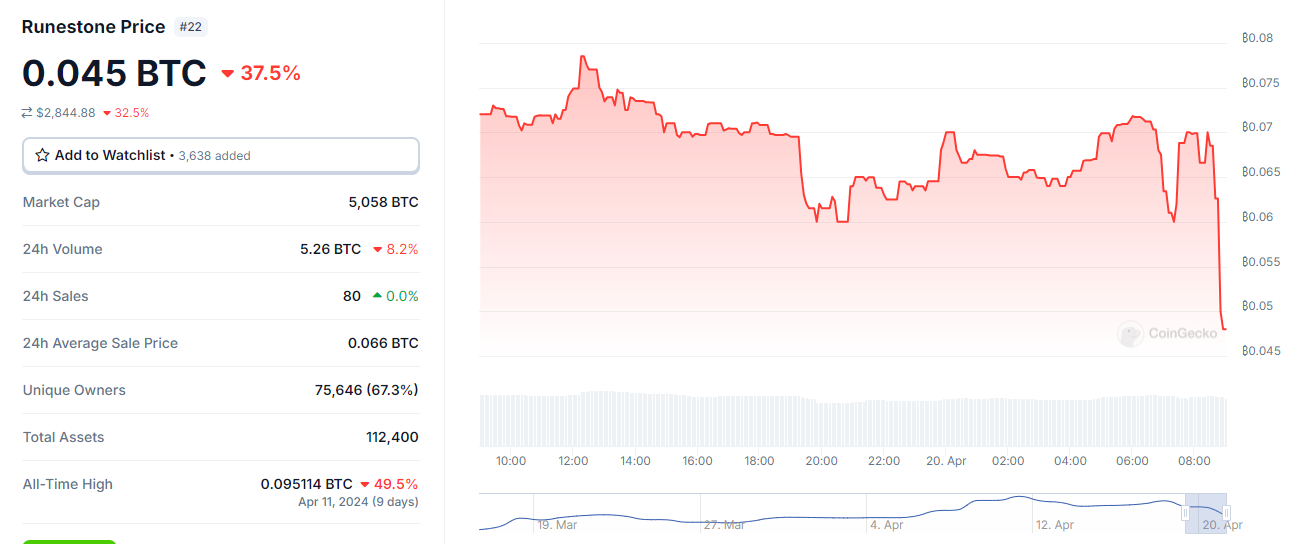Click the volume bars area under the price chart
Image resolution: width=1300 pixels, height=544 pixels.
pos(852,421)
